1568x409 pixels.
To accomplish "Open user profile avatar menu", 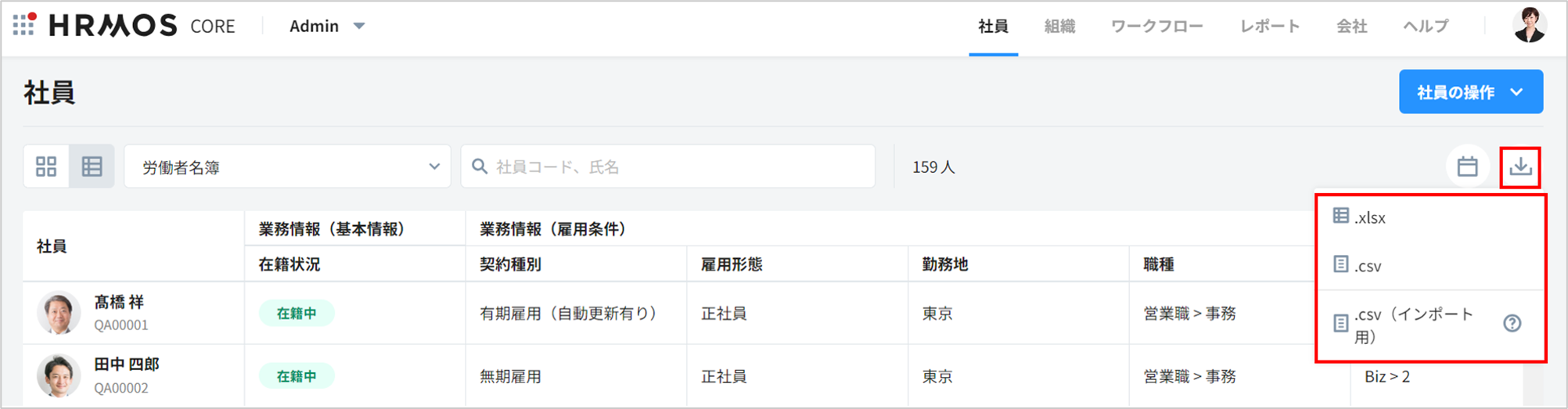I will click(1529, 26).
